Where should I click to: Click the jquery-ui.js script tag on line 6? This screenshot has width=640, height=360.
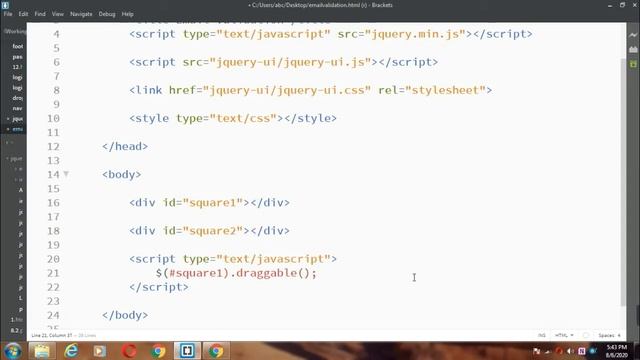tap(284, 62)
